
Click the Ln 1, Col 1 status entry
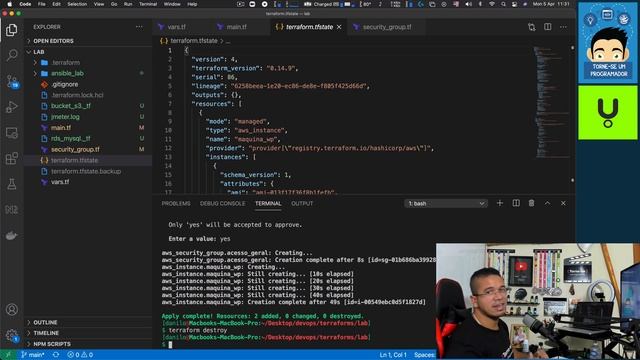click(393, 355)
